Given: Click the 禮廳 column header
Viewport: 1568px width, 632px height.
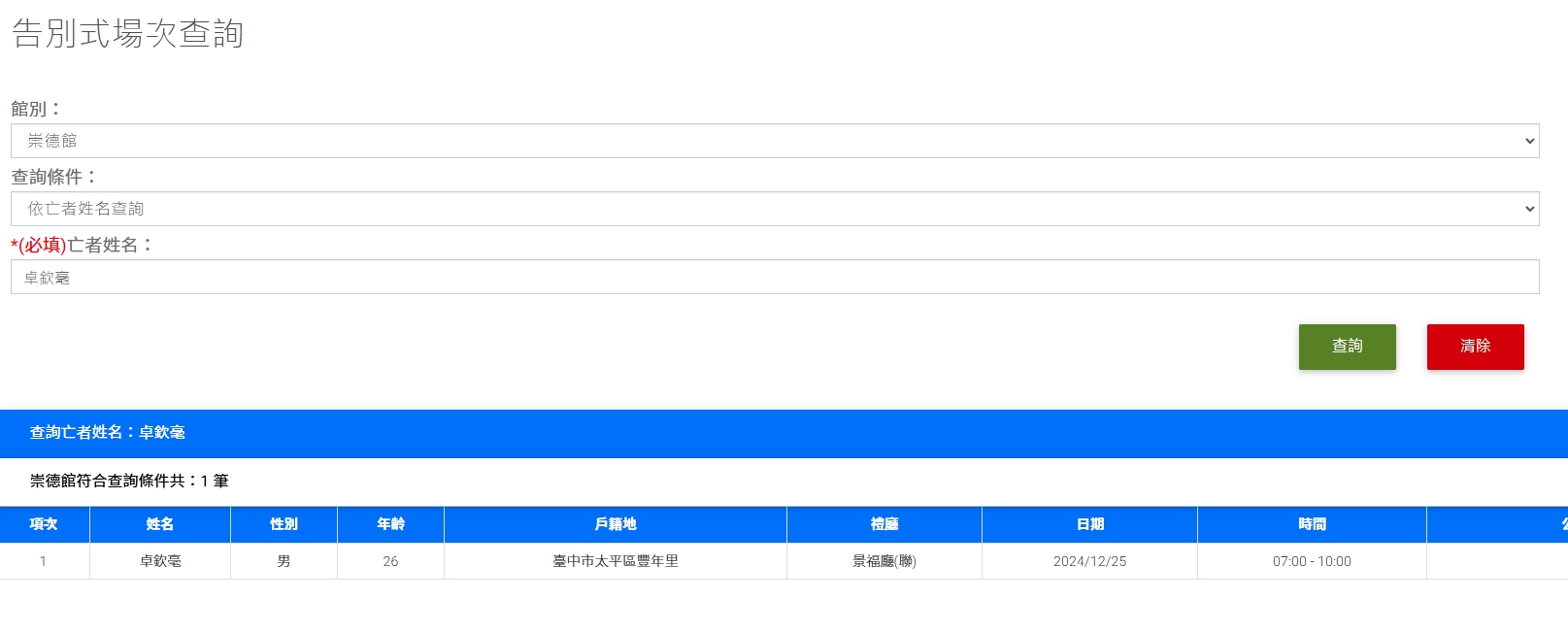Looking at the screenshot, I should tap(884, 524).
